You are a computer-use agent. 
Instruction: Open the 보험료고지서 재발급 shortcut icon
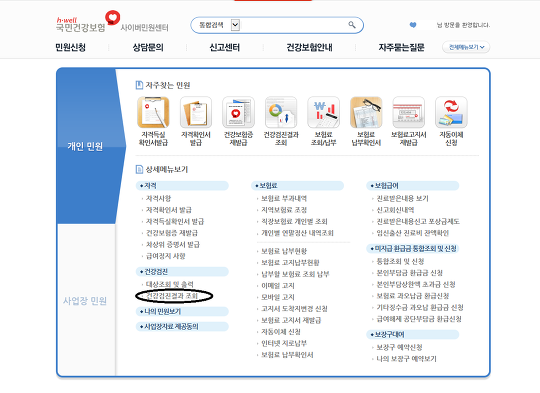[x=408, y=112]
